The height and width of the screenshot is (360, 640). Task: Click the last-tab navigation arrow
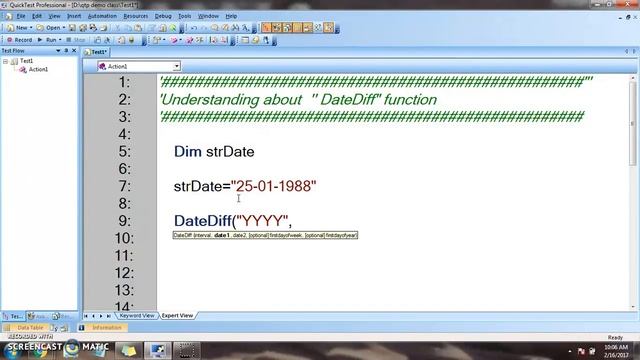tap(109, 316)
